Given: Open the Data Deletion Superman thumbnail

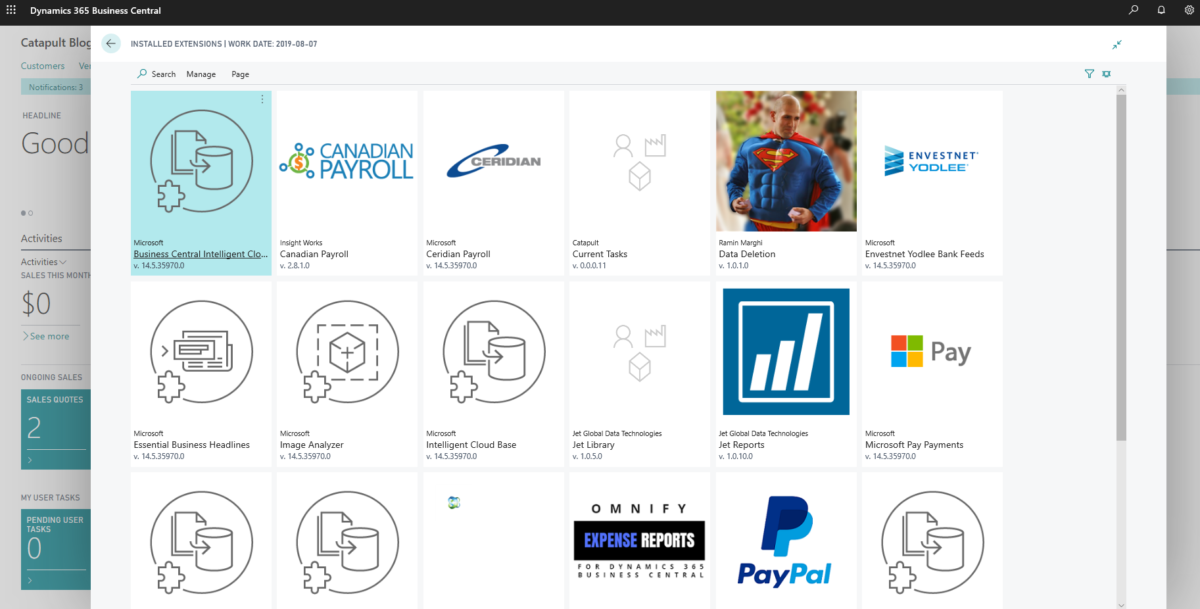Looking at the screenshot, I should [x=786, y=161].
